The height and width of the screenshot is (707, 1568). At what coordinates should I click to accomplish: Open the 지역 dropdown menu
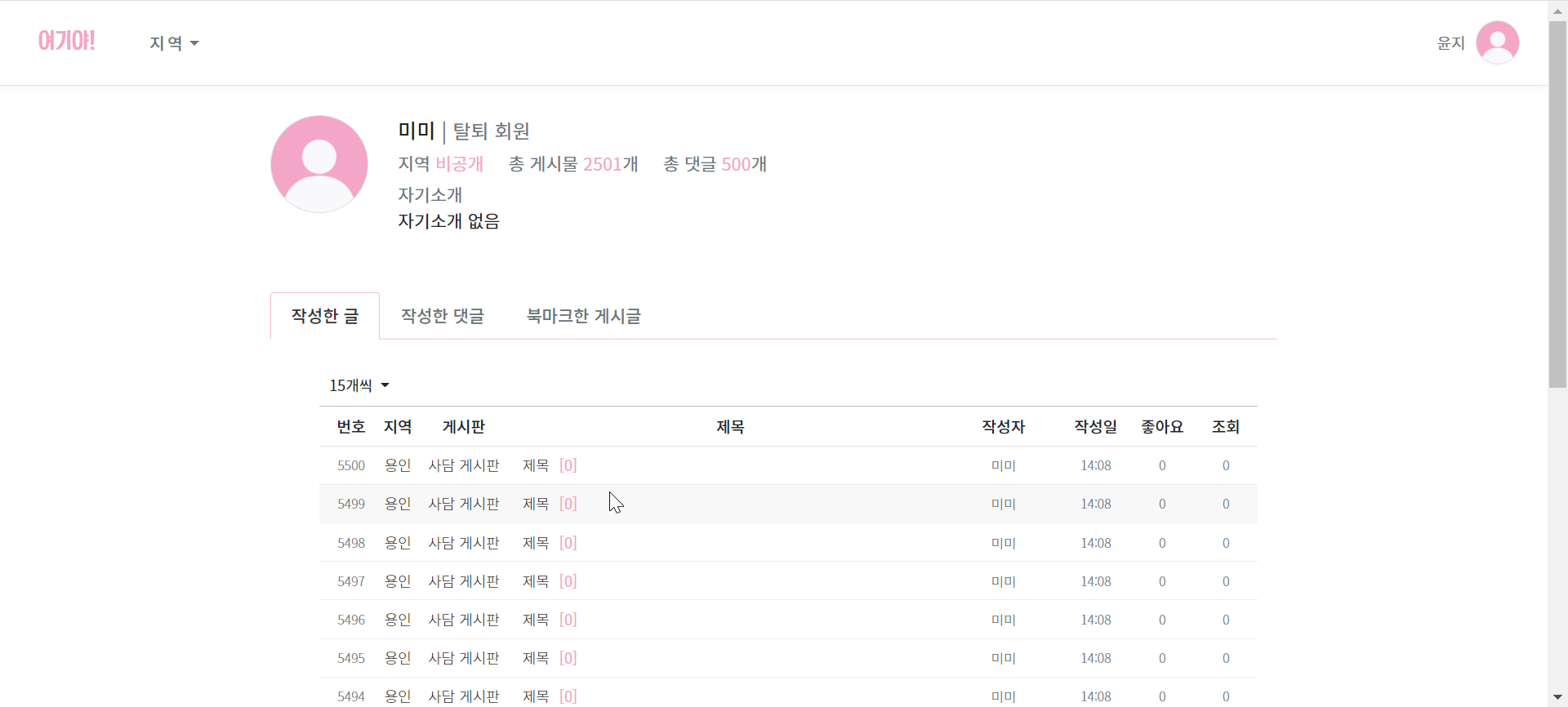[174, 43]
